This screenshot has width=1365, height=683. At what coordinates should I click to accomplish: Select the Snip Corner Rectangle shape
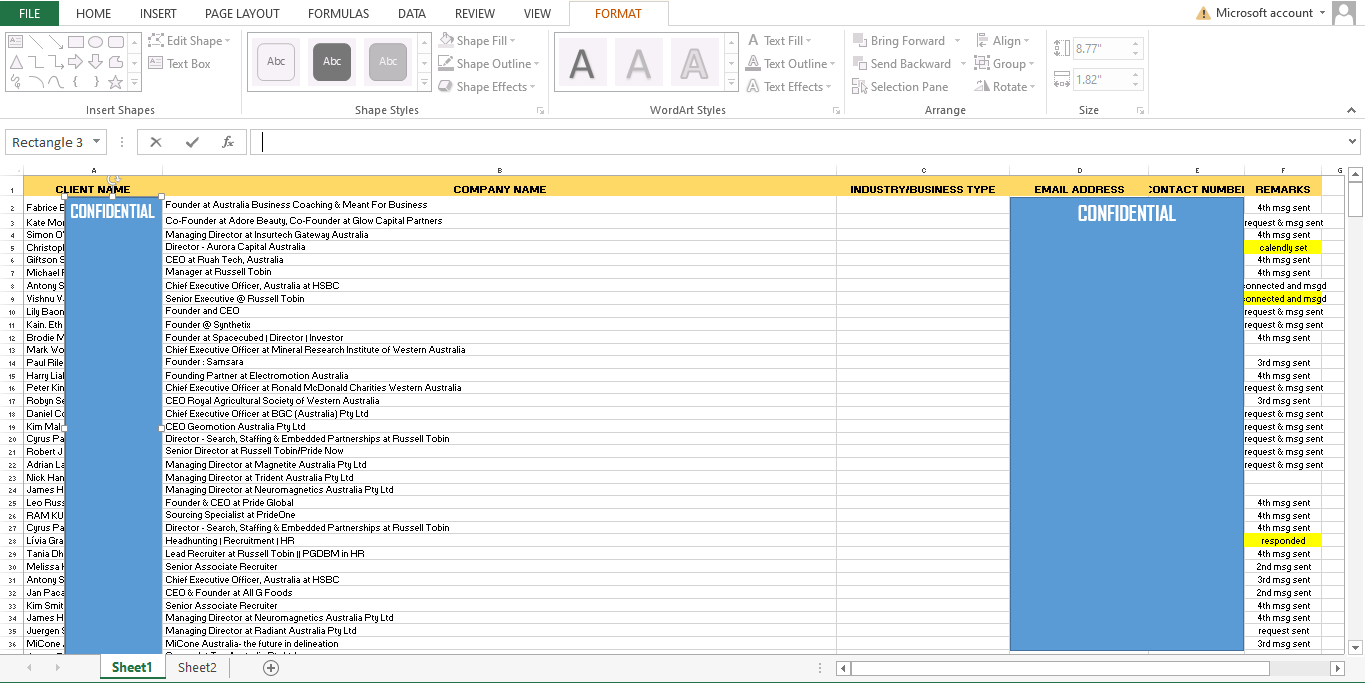click(x=116, y=62)
